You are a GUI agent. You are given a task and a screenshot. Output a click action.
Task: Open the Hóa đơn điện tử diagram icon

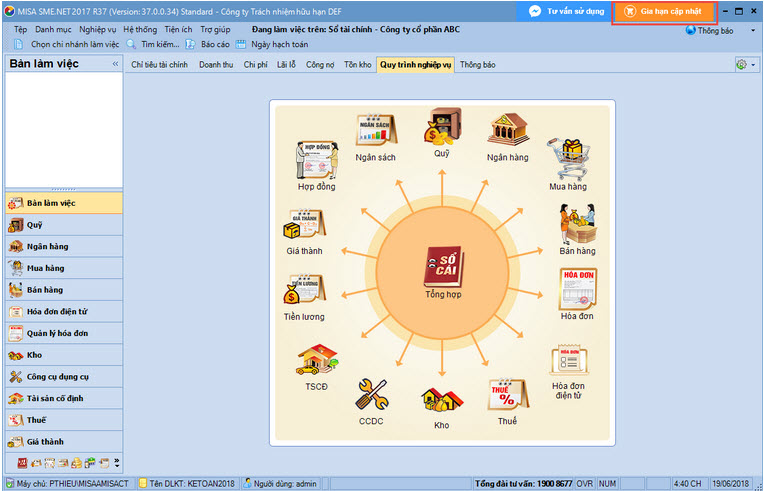(x=568, y=362)
